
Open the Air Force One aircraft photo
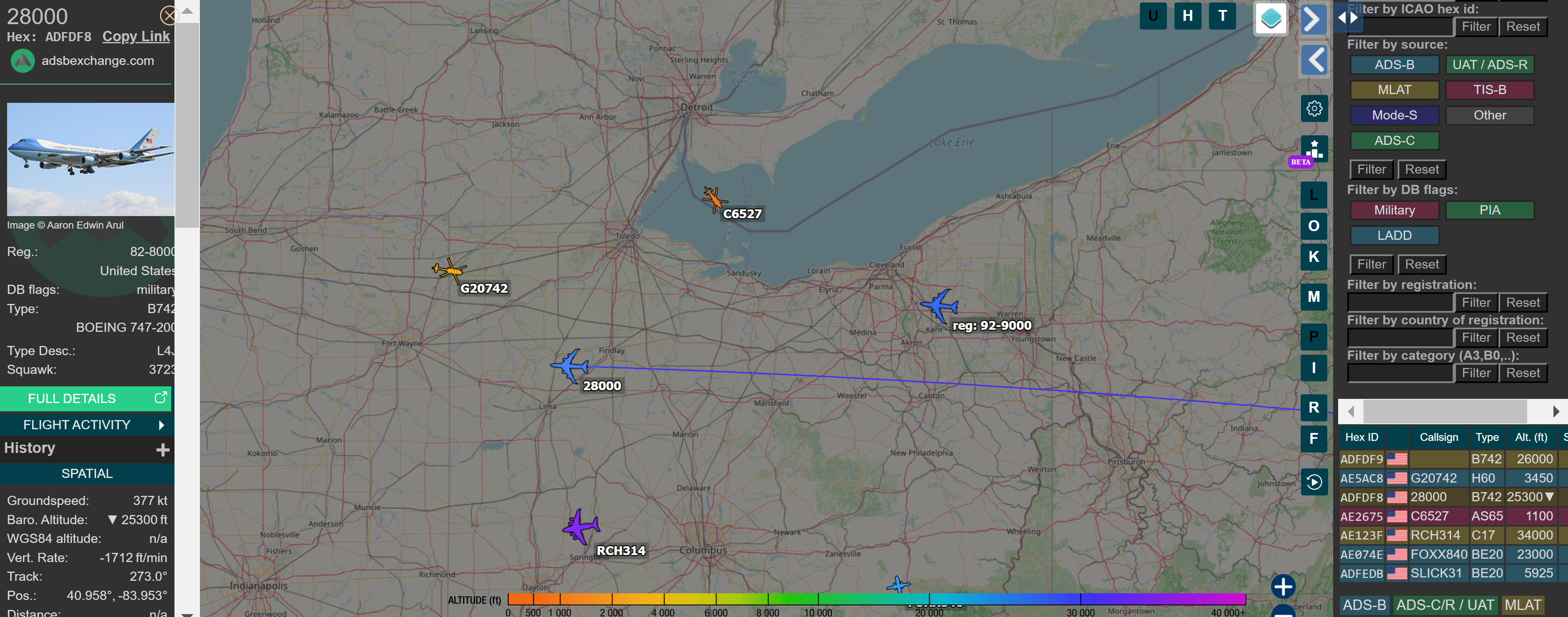(91, 159)
